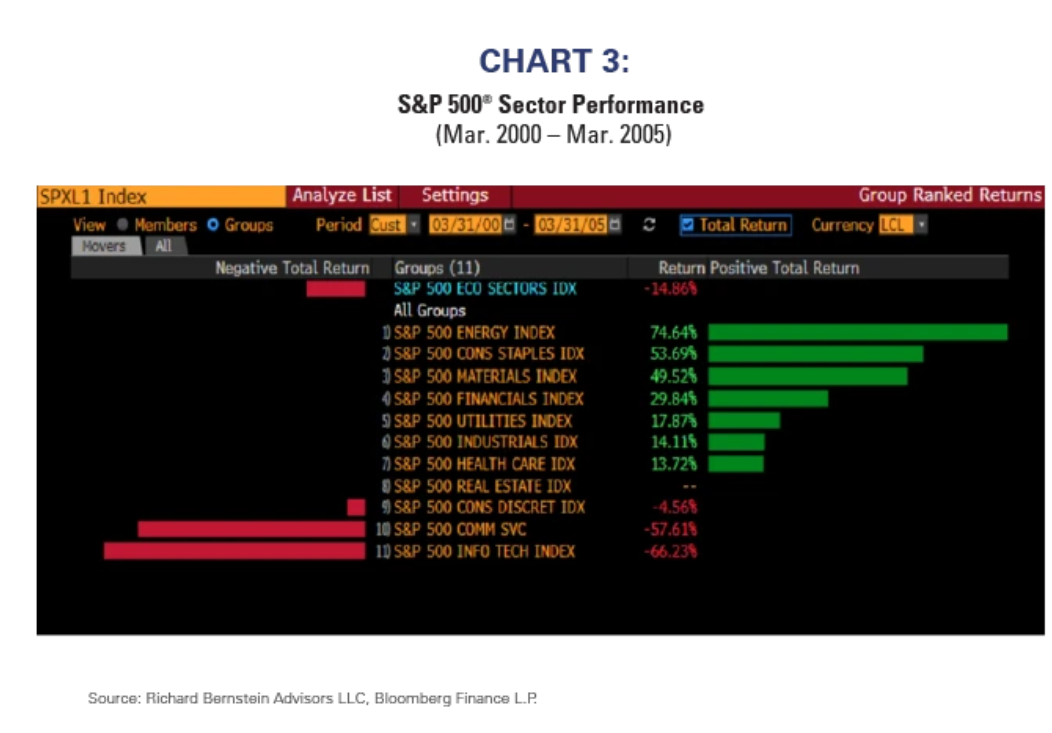Open the Currency LCL dropdown
This screenshot has height=733, width=1052.
902,225
